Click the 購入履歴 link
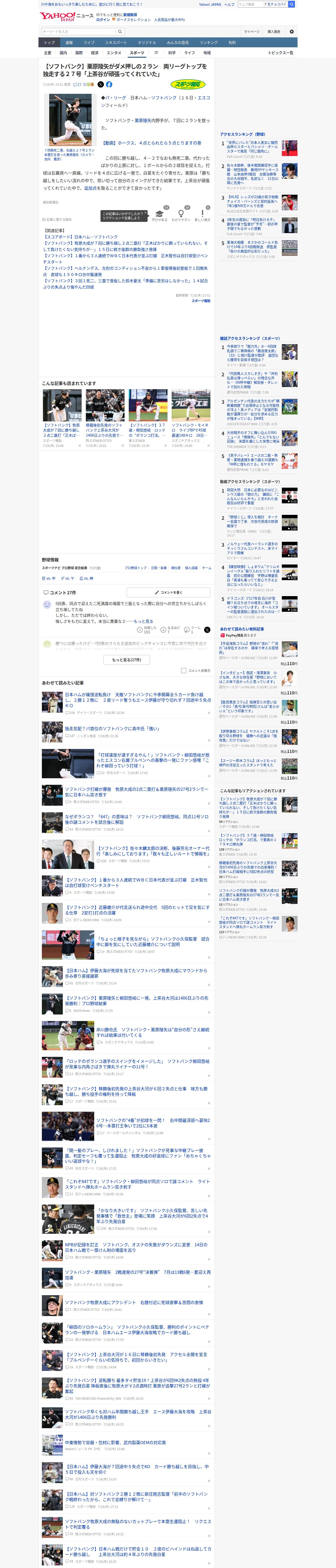This screenshot has width=336, height=1568. pyautogui.click(x=274, y=32)
